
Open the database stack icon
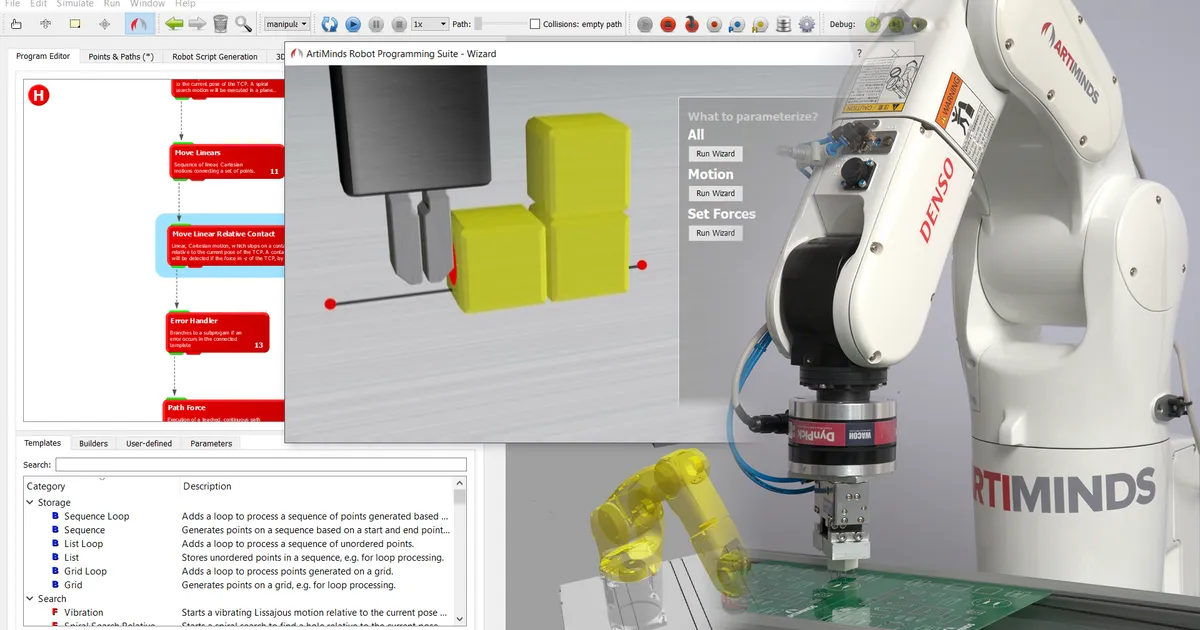pos(784,24)
